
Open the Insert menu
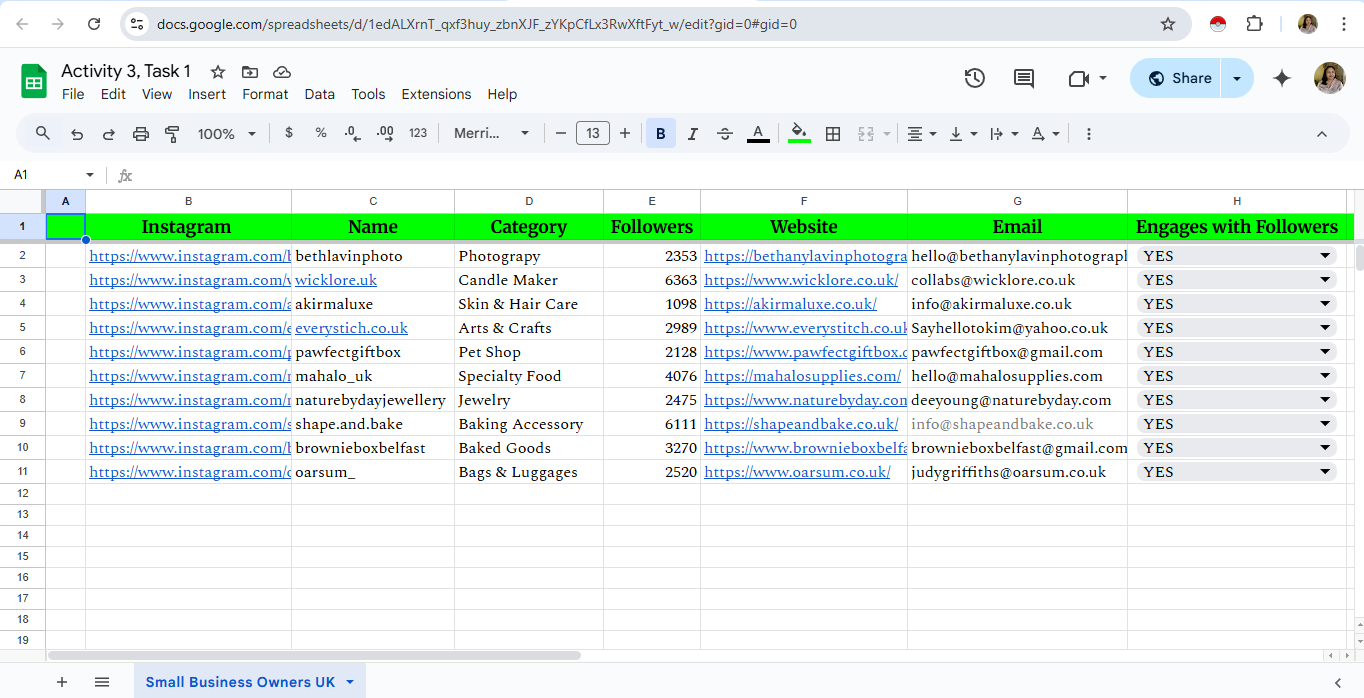pos(207,94)
